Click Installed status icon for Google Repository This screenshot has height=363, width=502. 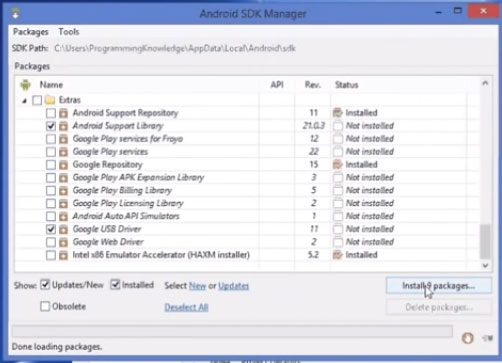(338, 164)
